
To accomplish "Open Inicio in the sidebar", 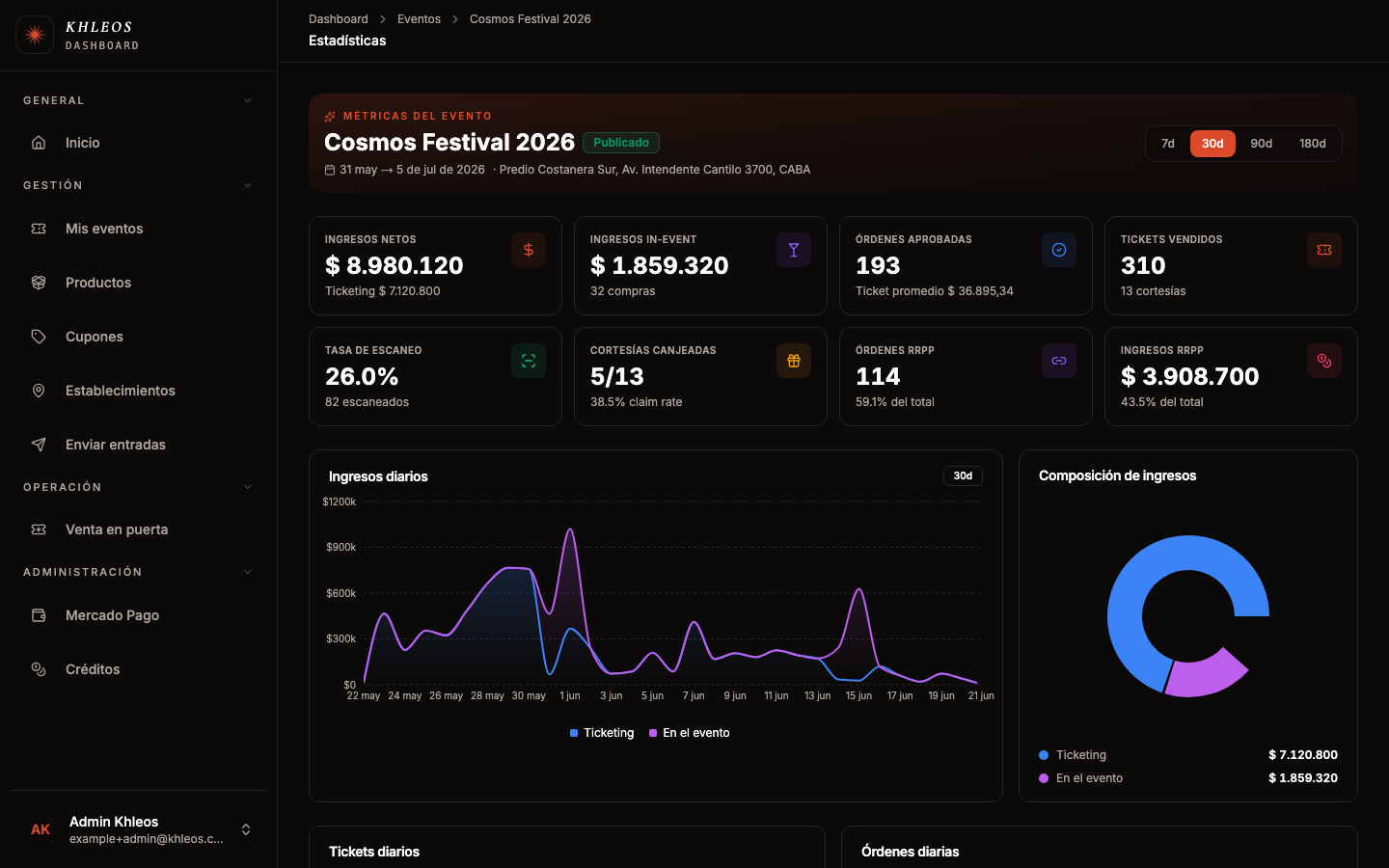I will tap(138, 143).
